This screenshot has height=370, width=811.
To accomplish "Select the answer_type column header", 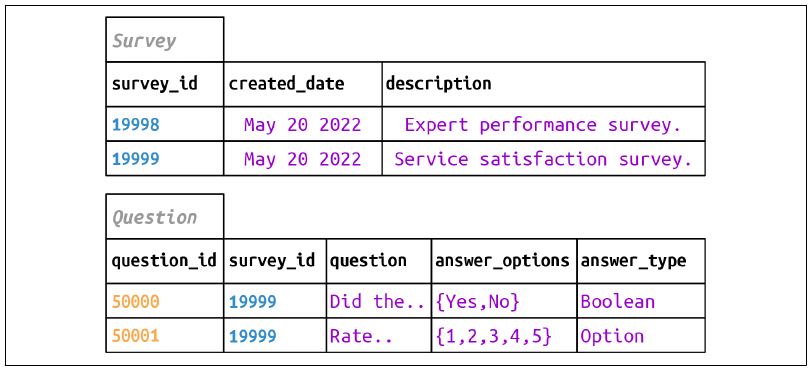I will click(641, 261).
